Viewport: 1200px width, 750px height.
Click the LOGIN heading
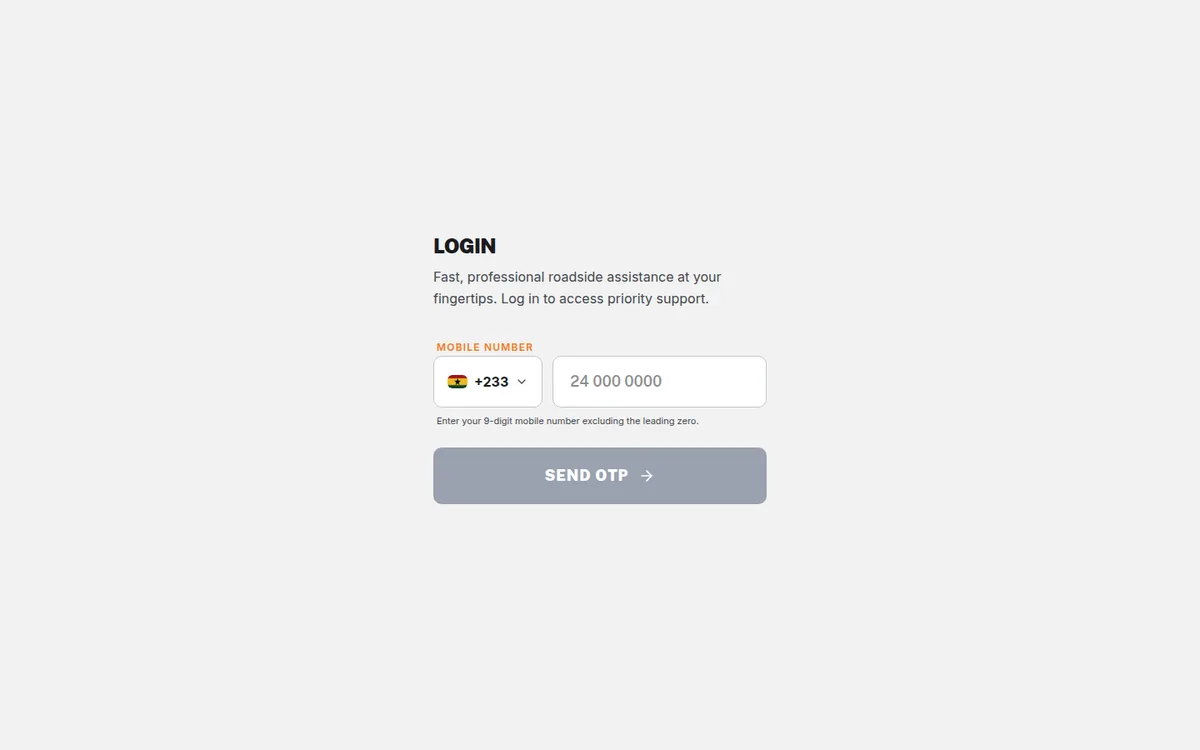(464, 246)
